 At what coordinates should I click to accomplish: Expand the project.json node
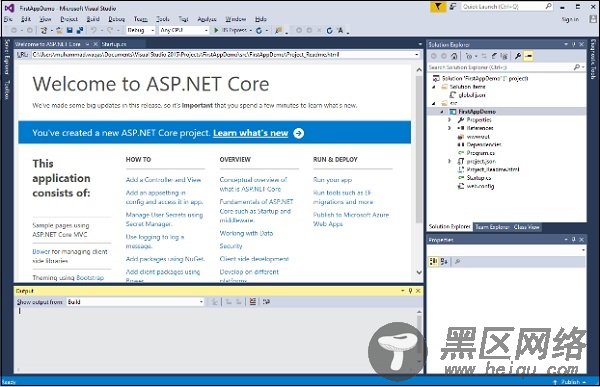click(x=450, y=161)
